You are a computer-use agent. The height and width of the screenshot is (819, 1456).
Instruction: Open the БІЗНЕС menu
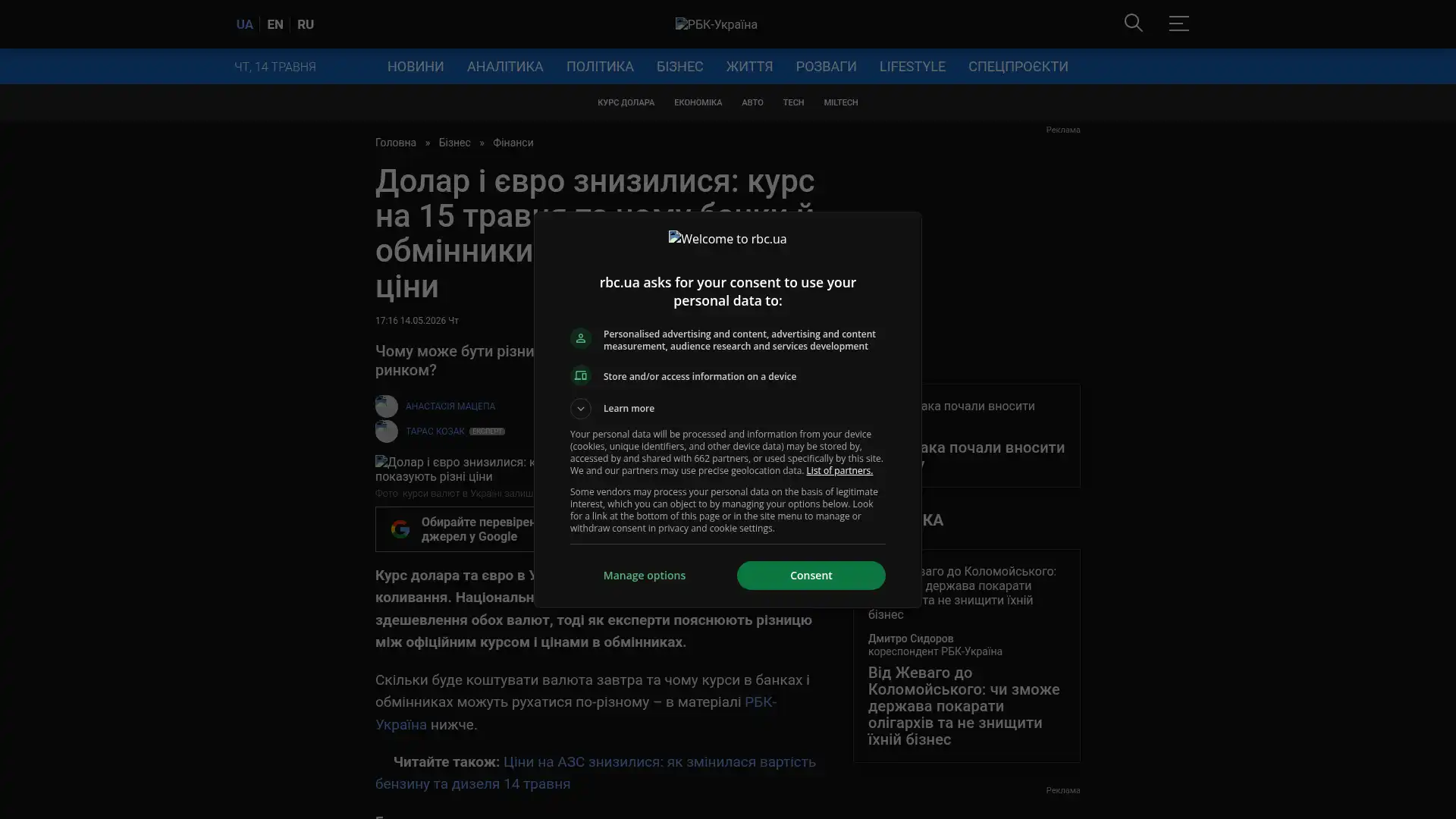[679, 67]
